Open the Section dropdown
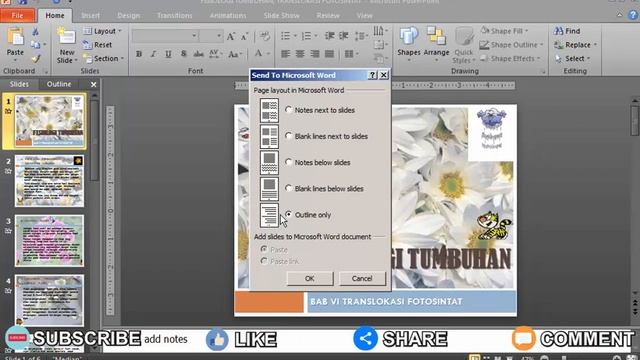The image size is (640, 360). [104, 58]
